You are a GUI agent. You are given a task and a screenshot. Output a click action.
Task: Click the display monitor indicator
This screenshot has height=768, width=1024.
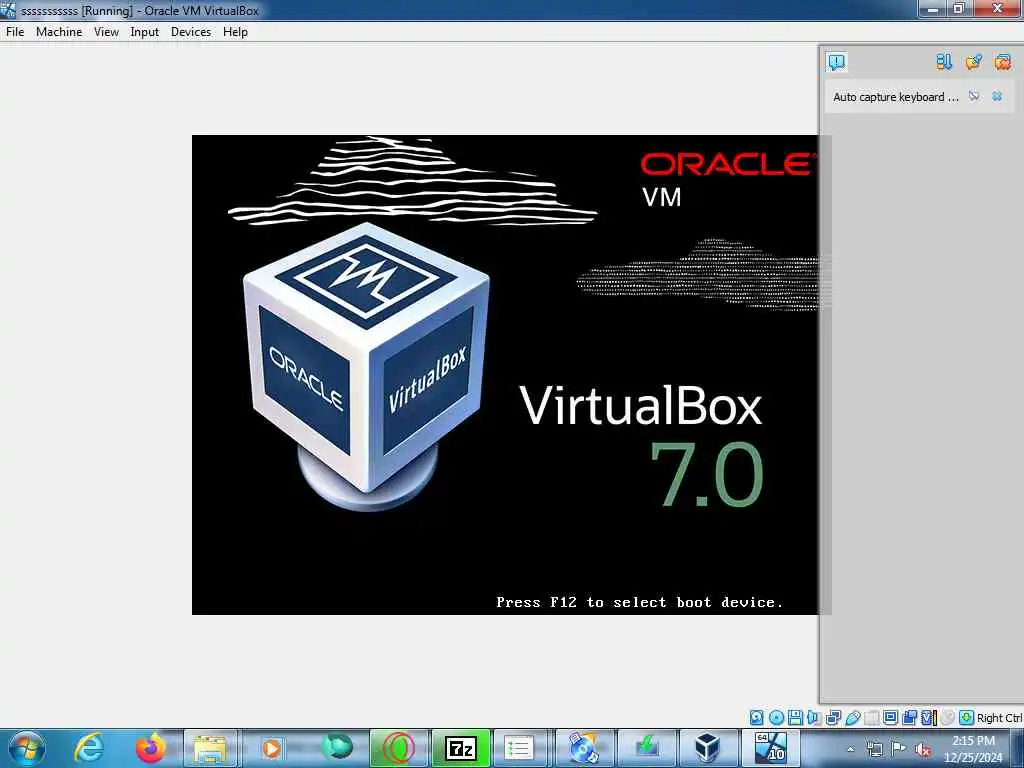click(890, 718)
